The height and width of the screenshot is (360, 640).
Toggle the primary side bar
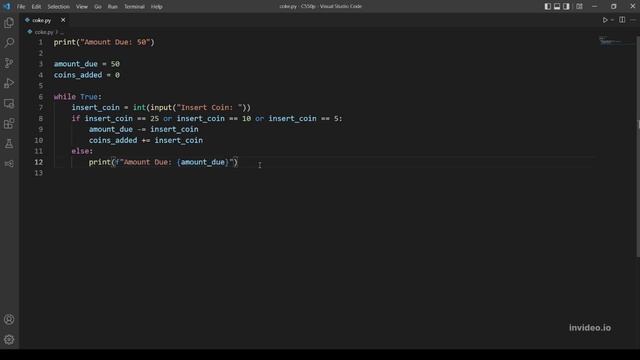(548, 6)
